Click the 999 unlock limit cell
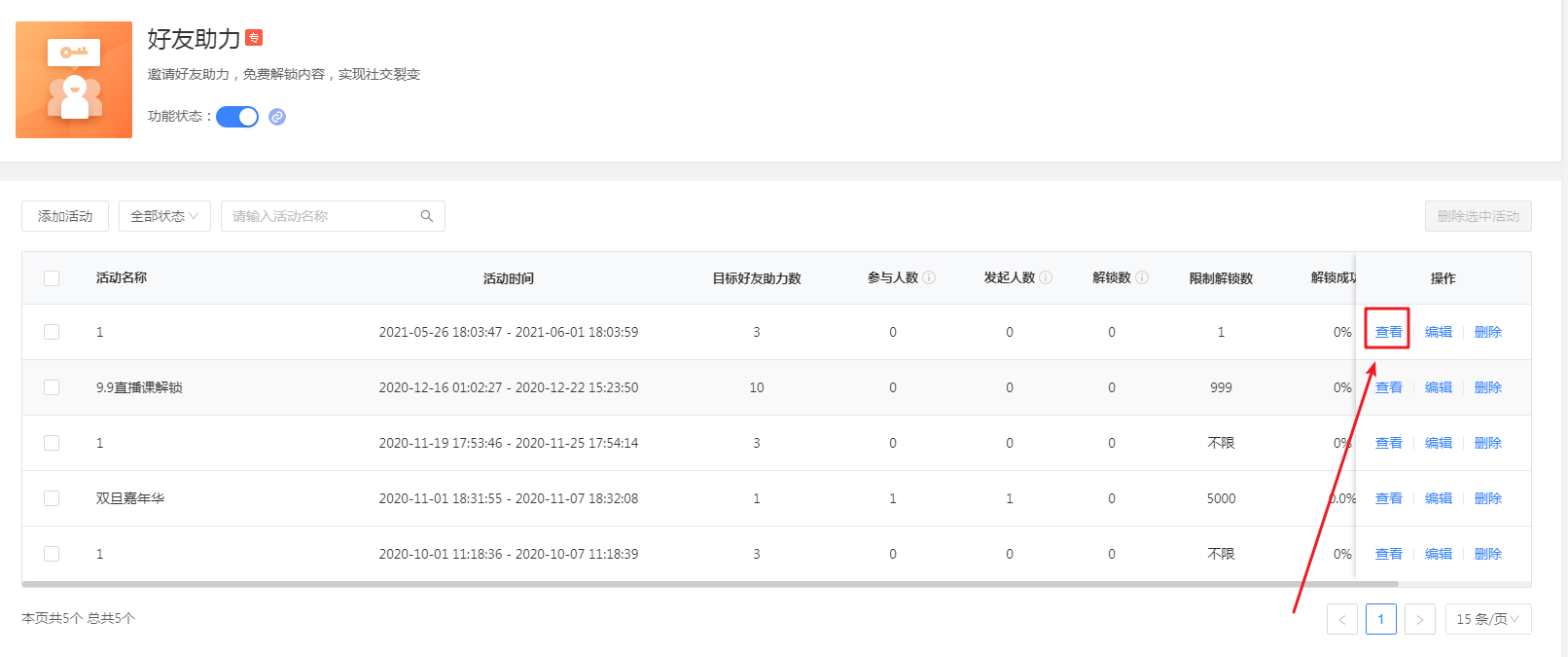1568x657 pixels. pos(1221,387)
